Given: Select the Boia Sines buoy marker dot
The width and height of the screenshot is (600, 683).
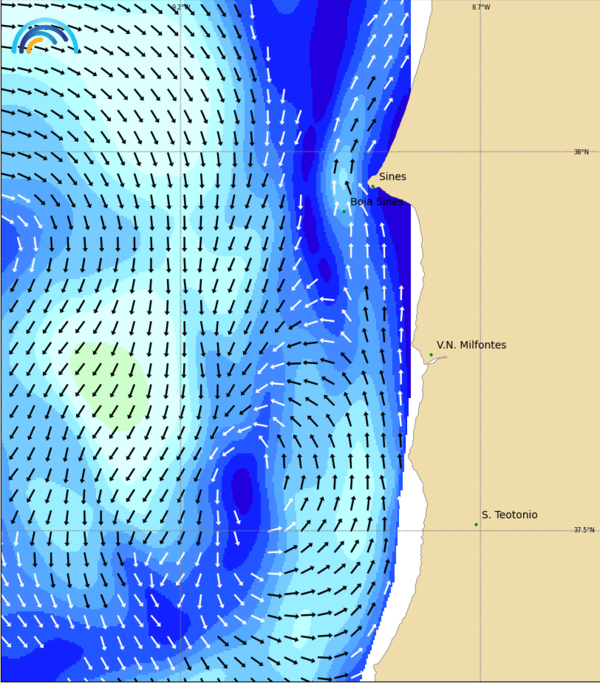Looking at the screenshot, I should coord(344,211).
